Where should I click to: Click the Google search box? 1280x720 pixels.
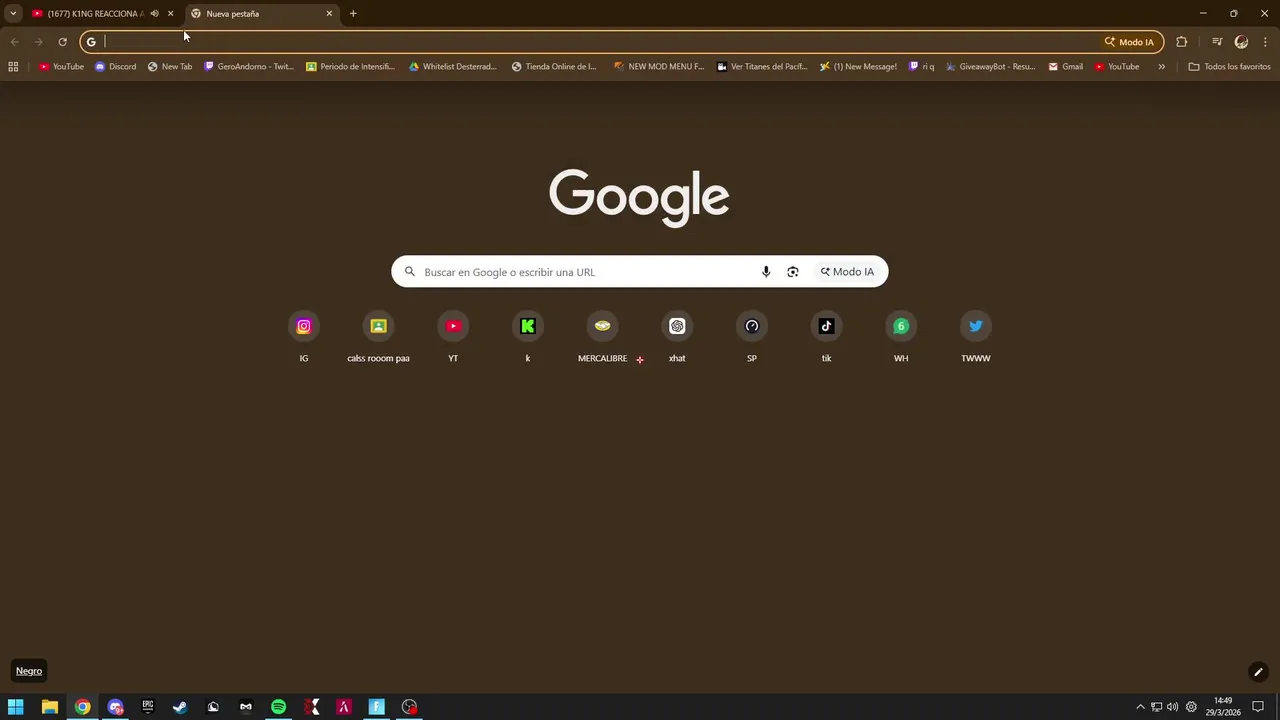[x=639, y=272]
